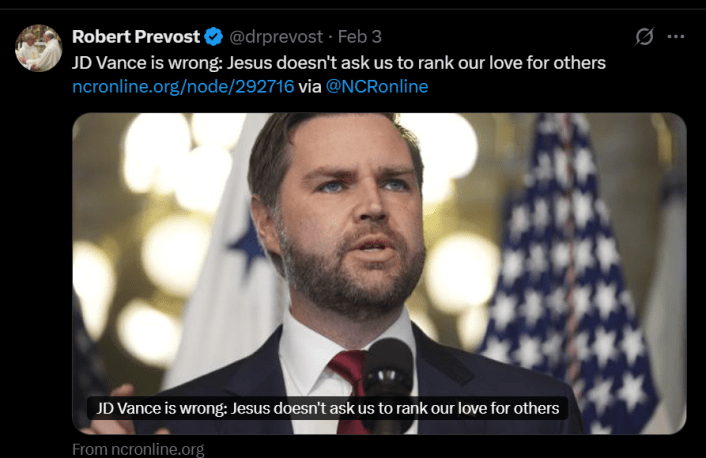Open the @drprevost handle link

pos(277,38)
